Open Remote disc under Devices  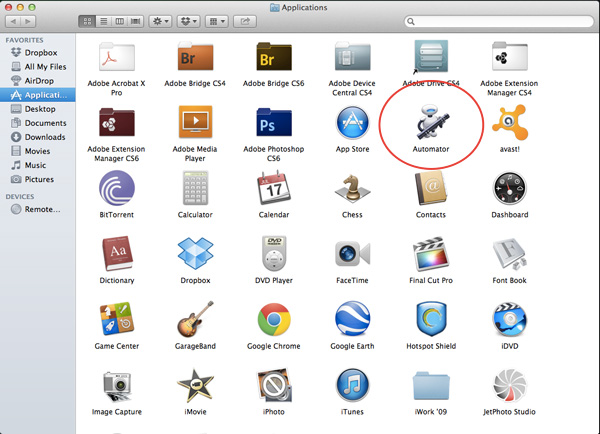(x=38, y=209)
